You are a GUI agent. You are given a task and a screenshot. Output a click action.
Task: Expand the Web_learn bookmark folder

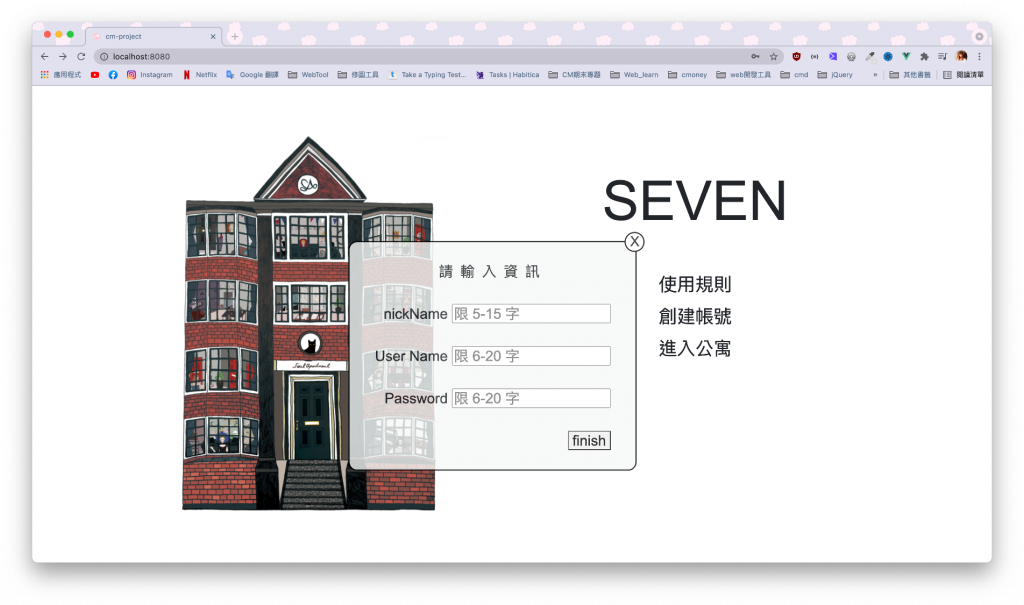(x=634, y=75)
